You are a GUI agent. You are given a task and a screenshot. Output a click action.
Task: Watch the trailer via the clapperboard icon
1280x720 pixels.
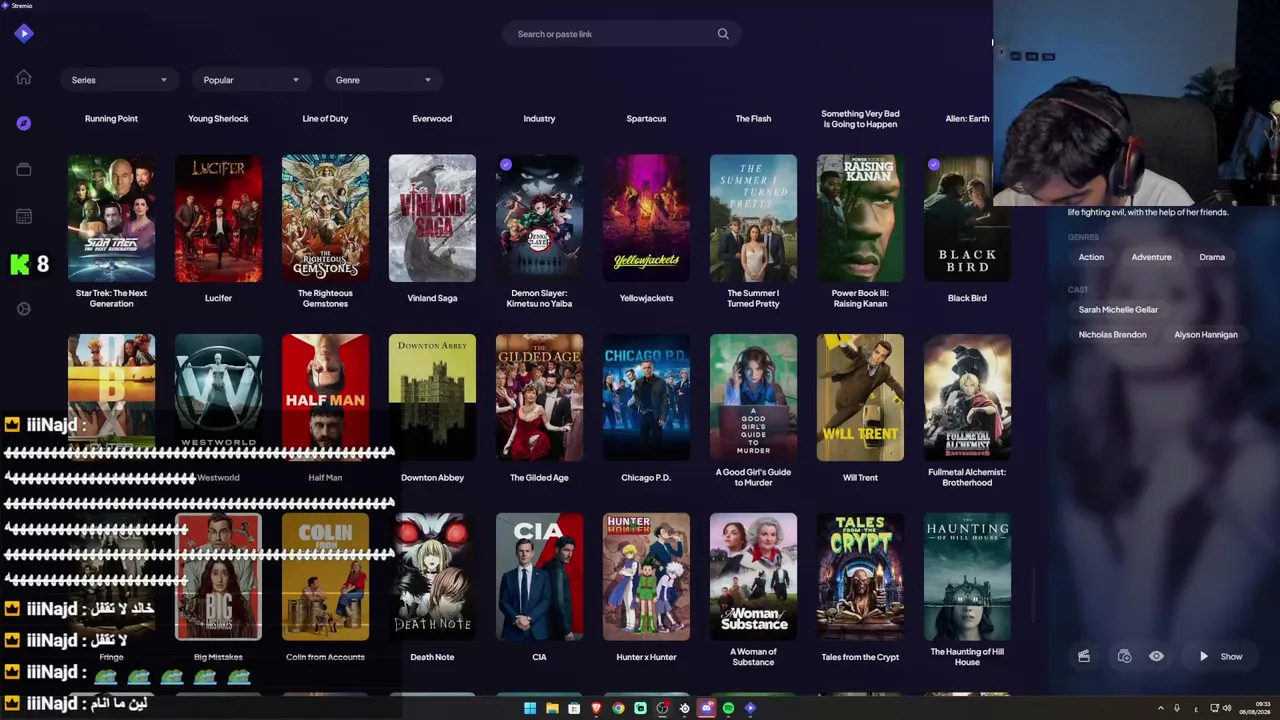(1084, 656)
